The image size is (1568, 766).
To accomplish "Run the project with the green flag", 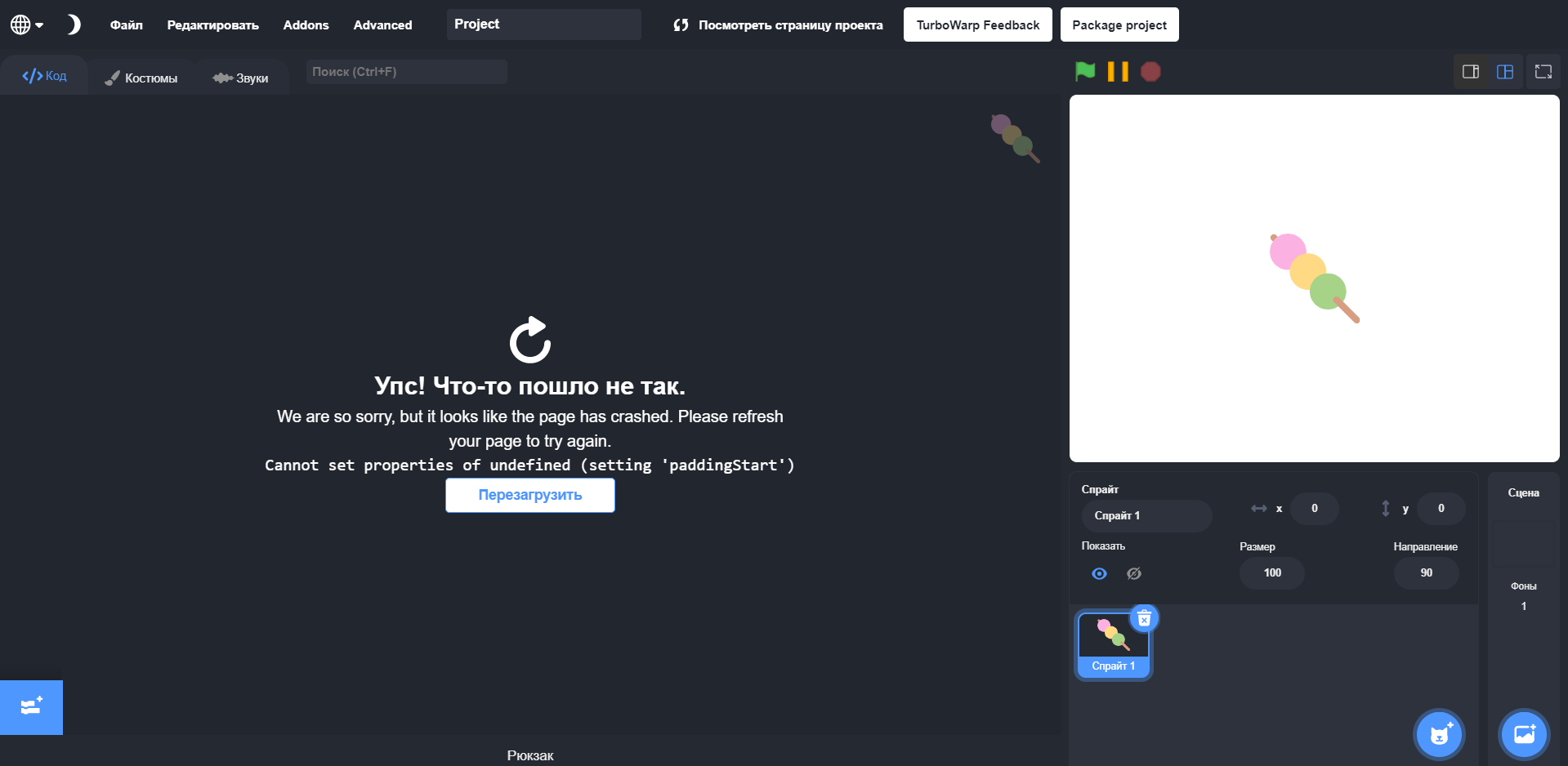I will click(1083, 72).
